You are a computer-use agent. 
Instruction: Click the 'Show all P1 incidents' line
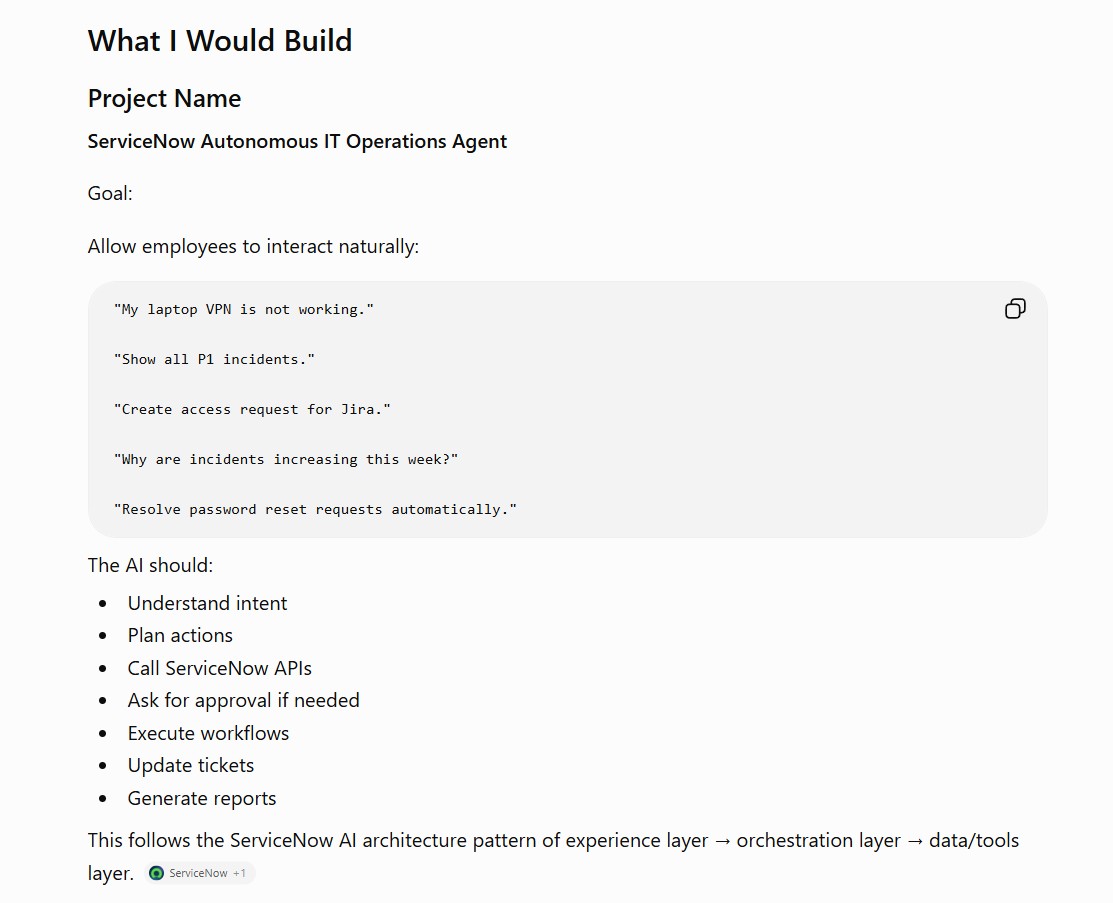(x=214, y=359)
